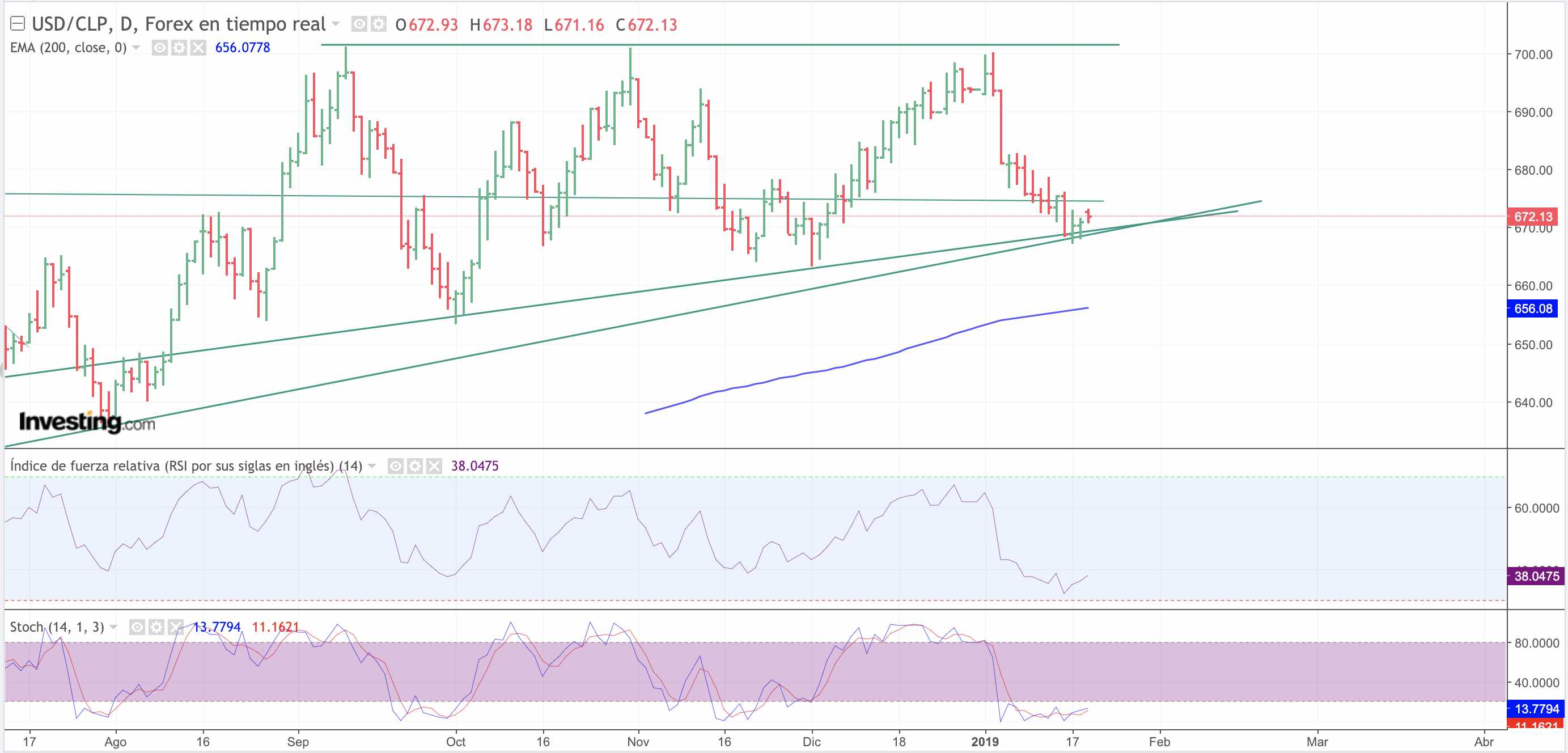Click the USD/CLP, D, Forex en tiempo real title

point(179,24)
